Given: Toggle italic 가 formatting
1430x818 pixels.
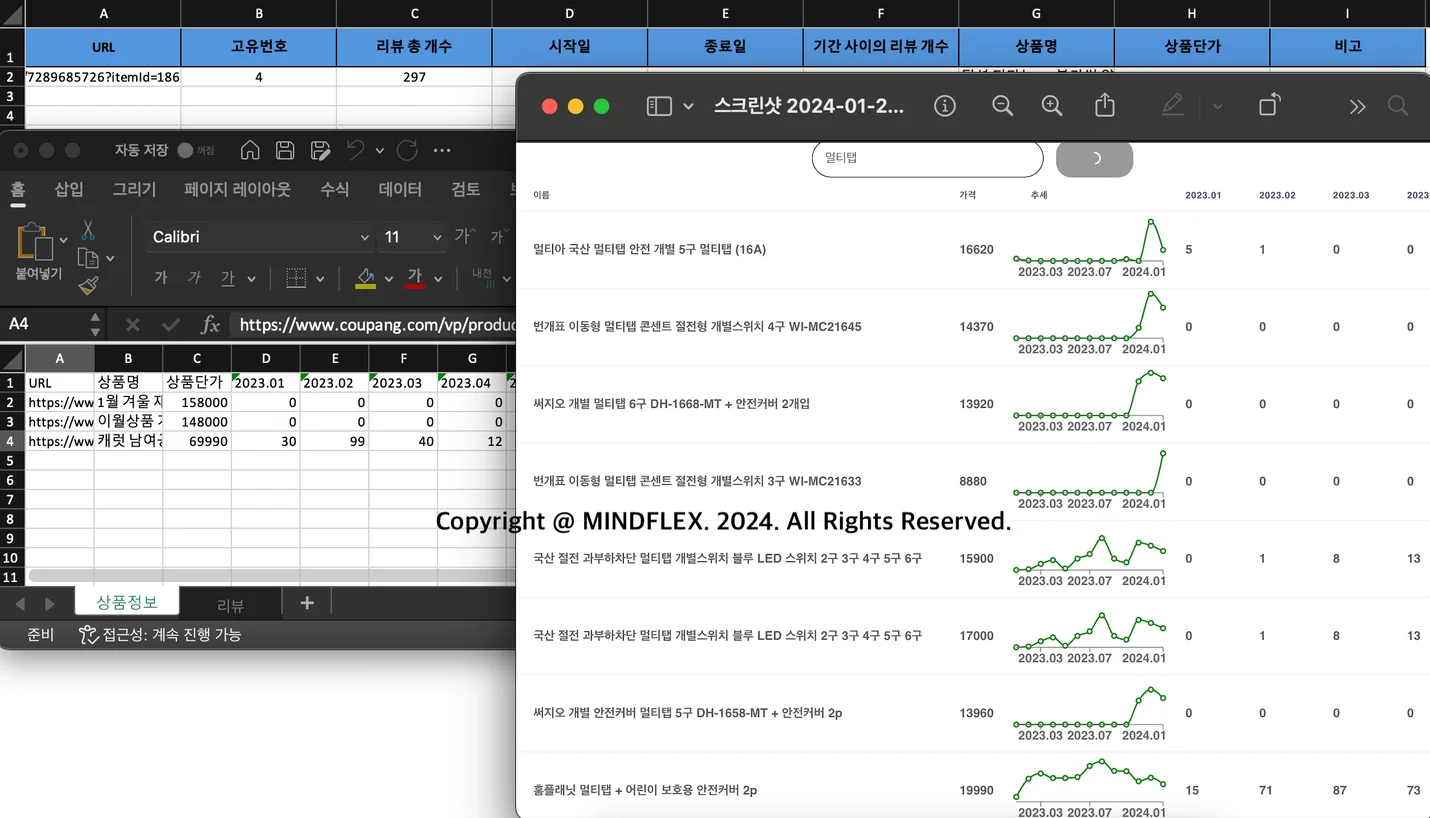Looking at the screenshot, I should (194, 278).
